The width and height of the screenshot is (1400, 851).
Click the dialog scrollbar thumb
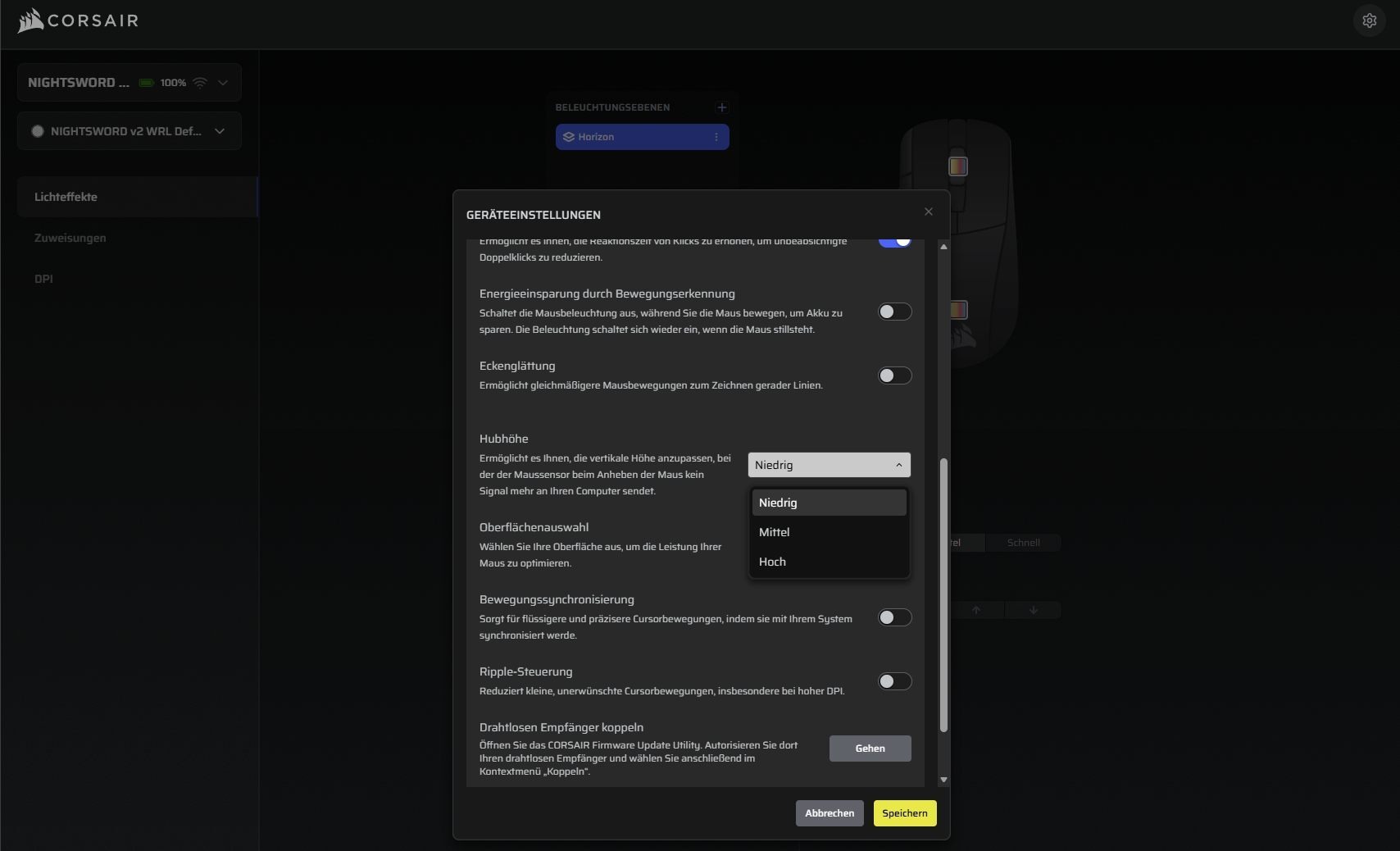point(943,595)
